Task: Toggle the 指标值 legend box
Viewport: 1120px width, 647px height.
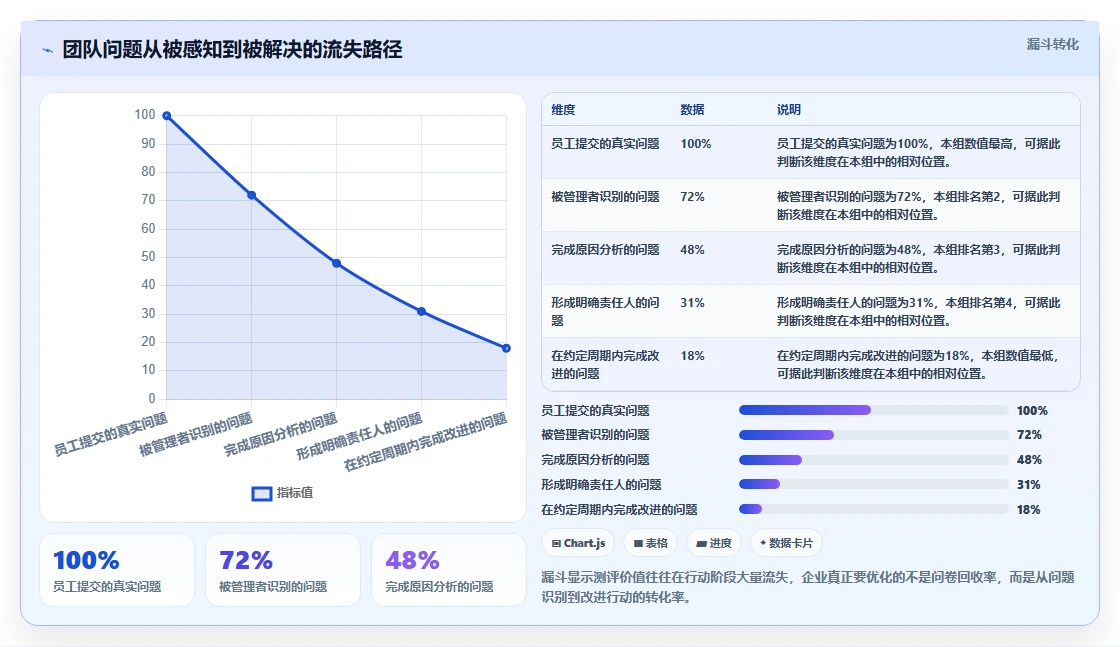Action: coord(262,493)
